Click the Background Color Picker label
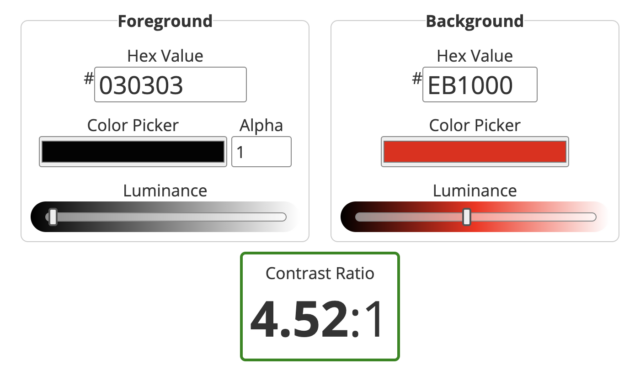640x370 pixels. click(x=475, y=125)
